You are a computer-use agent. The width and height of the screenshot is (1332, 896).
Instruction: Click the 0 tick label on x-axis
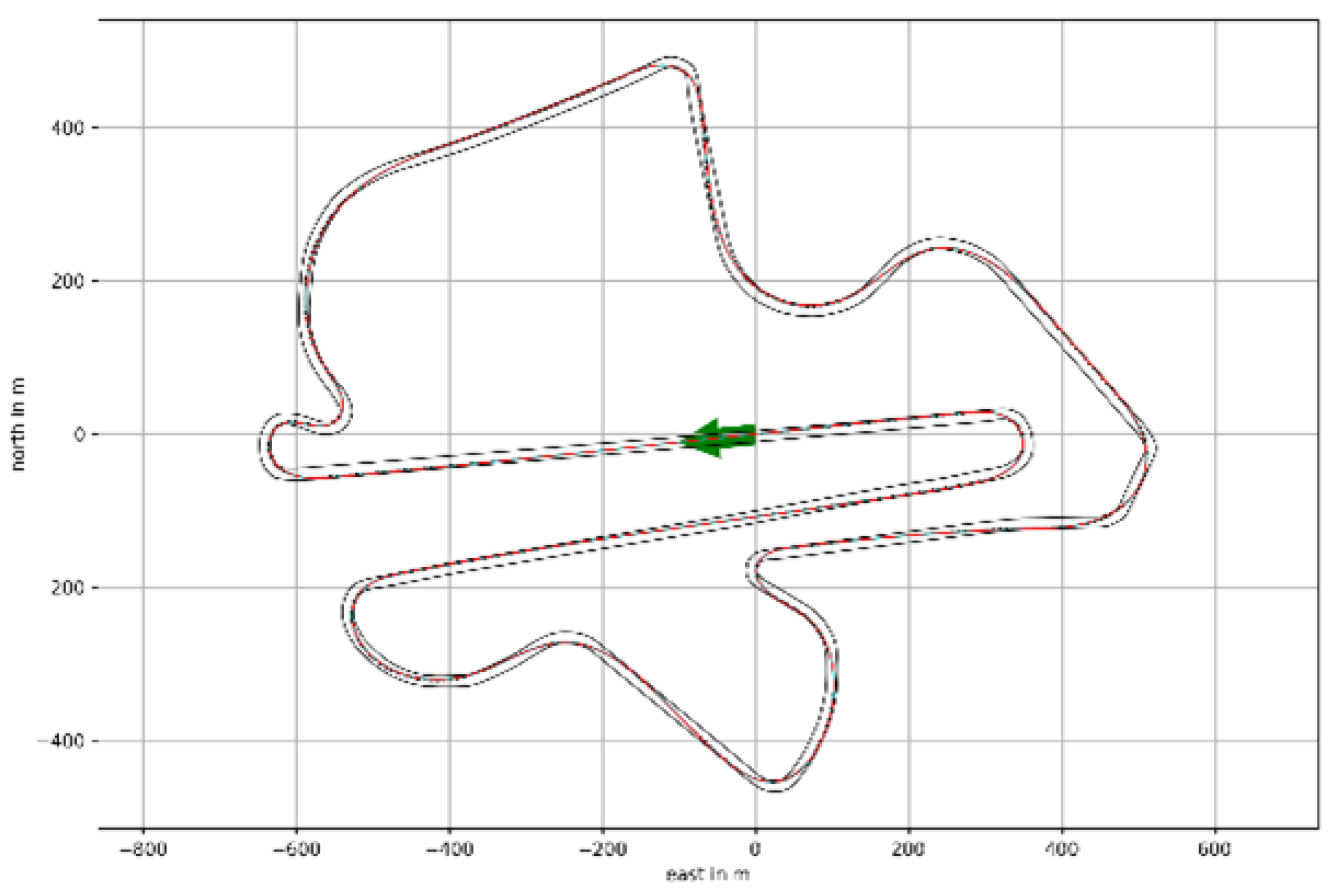pyautogui.click(x=755, y=849)
